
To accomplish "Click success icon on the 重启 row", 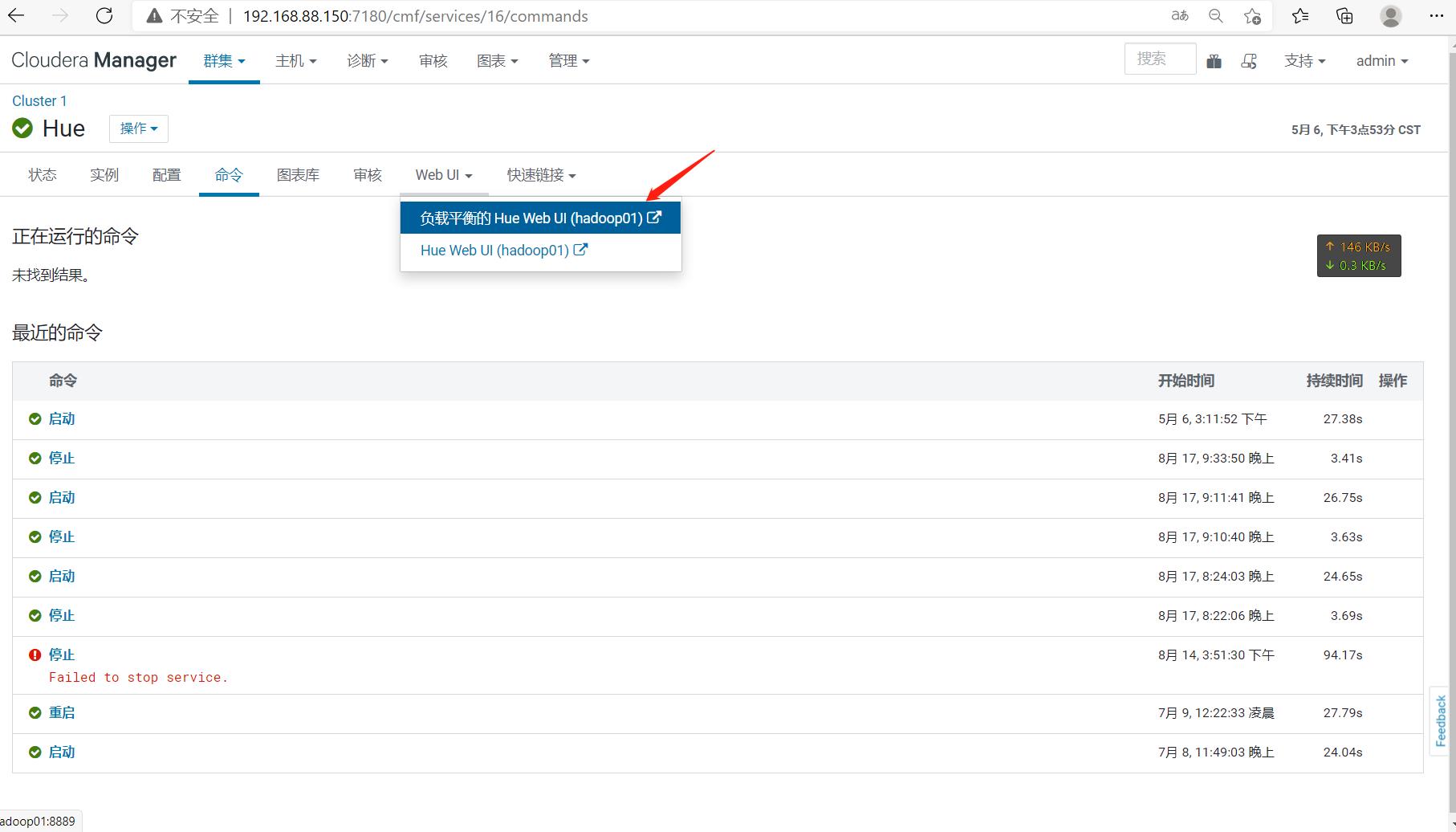I will pos(35,712).
